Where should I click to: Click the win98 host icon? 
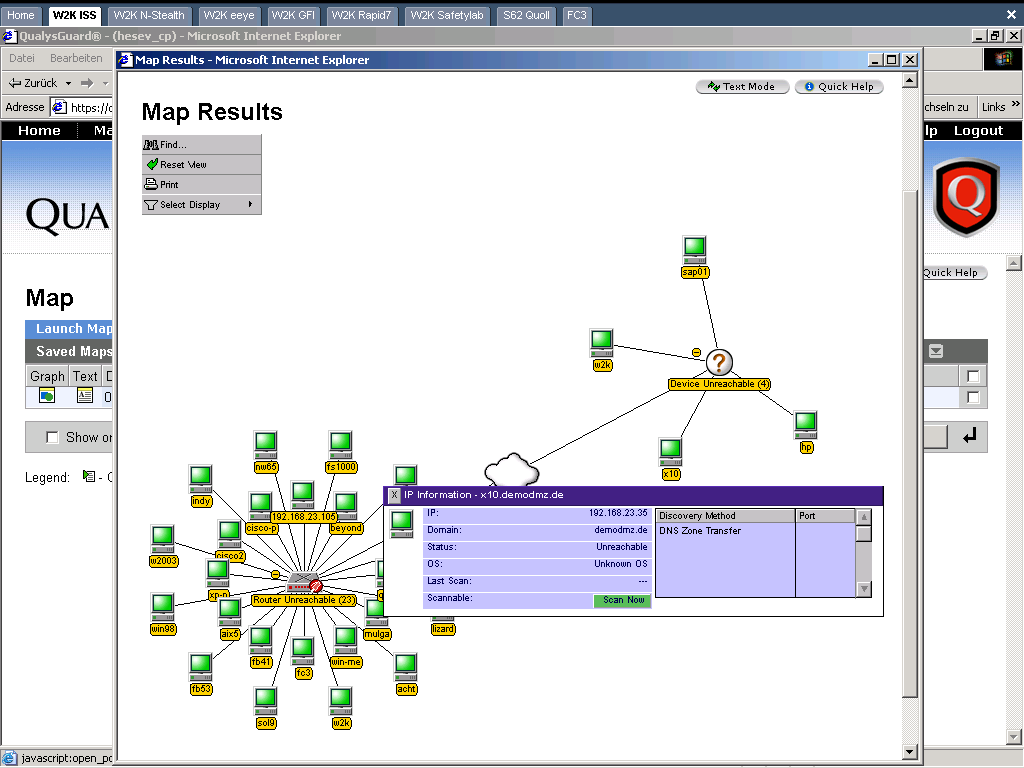[x=163, y=607]
